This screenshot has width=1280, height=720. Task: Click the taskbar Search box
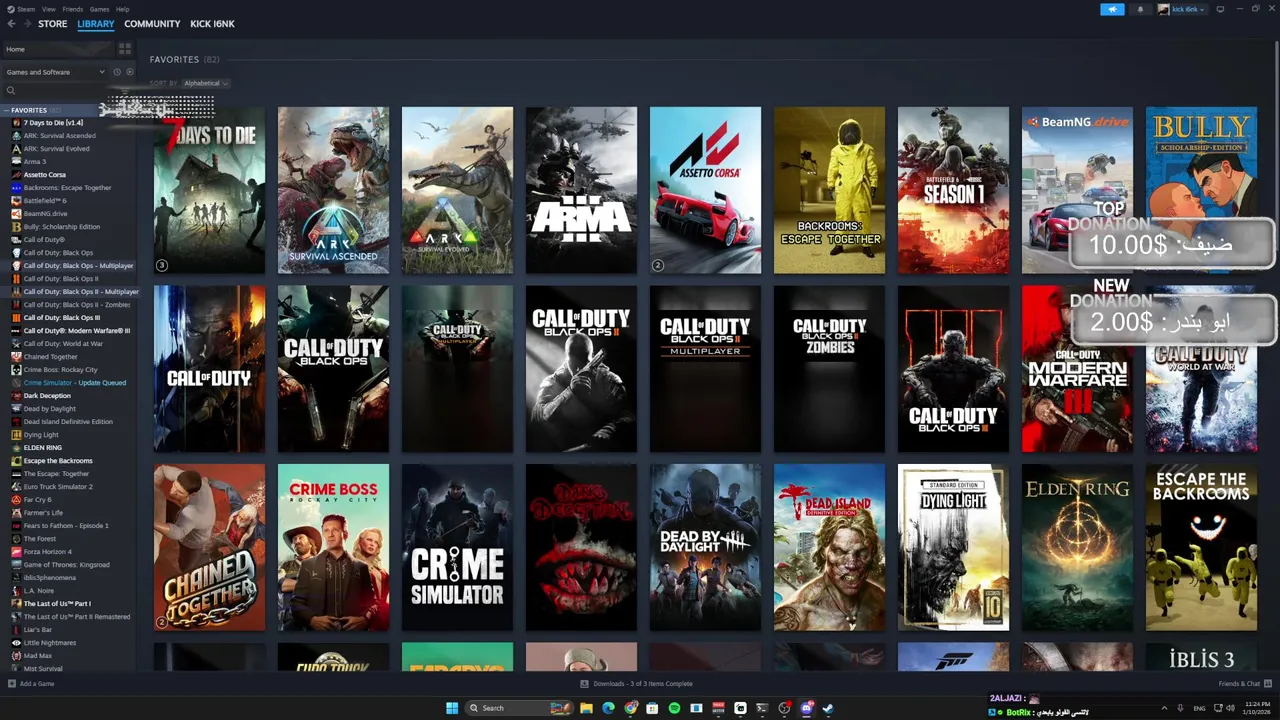click(519, 708)
